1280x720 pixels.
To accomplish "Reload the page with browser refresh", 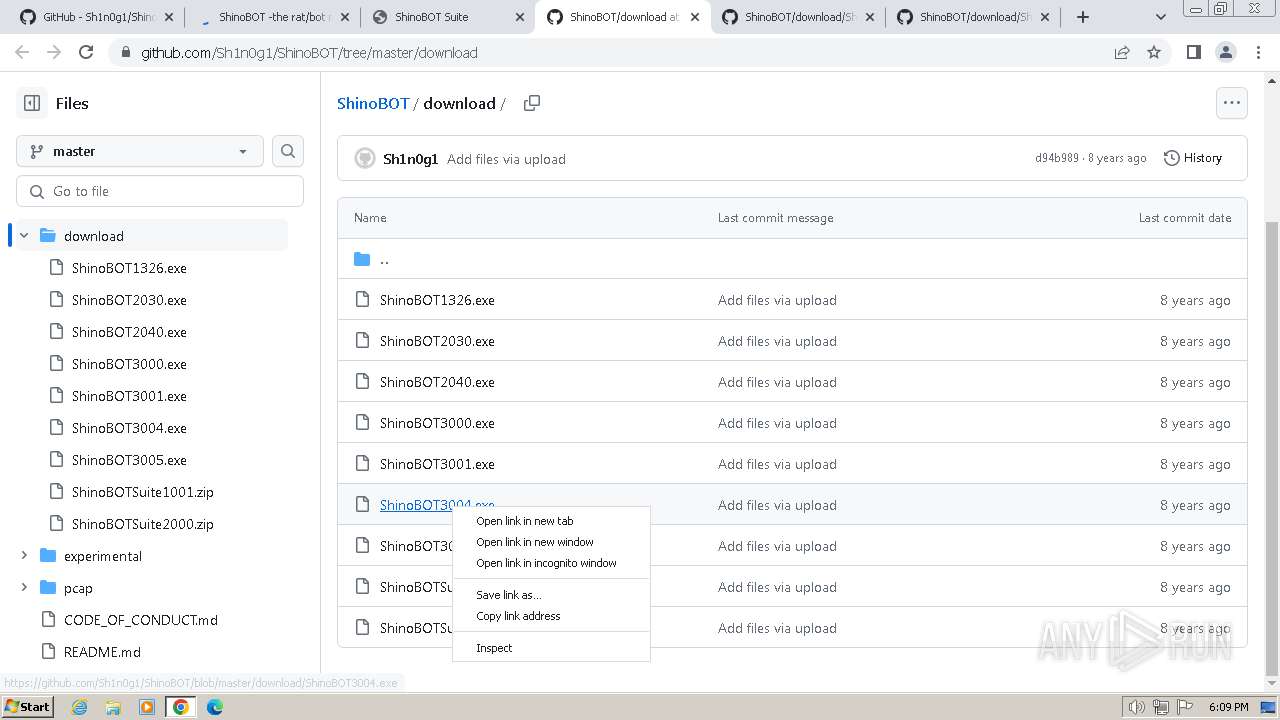I will [x=86, y=53].
